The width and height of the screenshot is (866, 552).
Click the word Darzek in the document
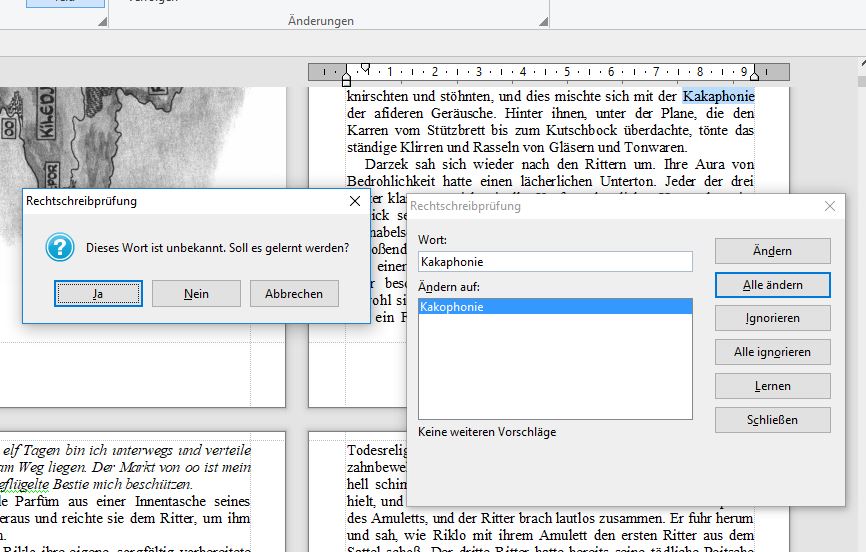[386, 164]
